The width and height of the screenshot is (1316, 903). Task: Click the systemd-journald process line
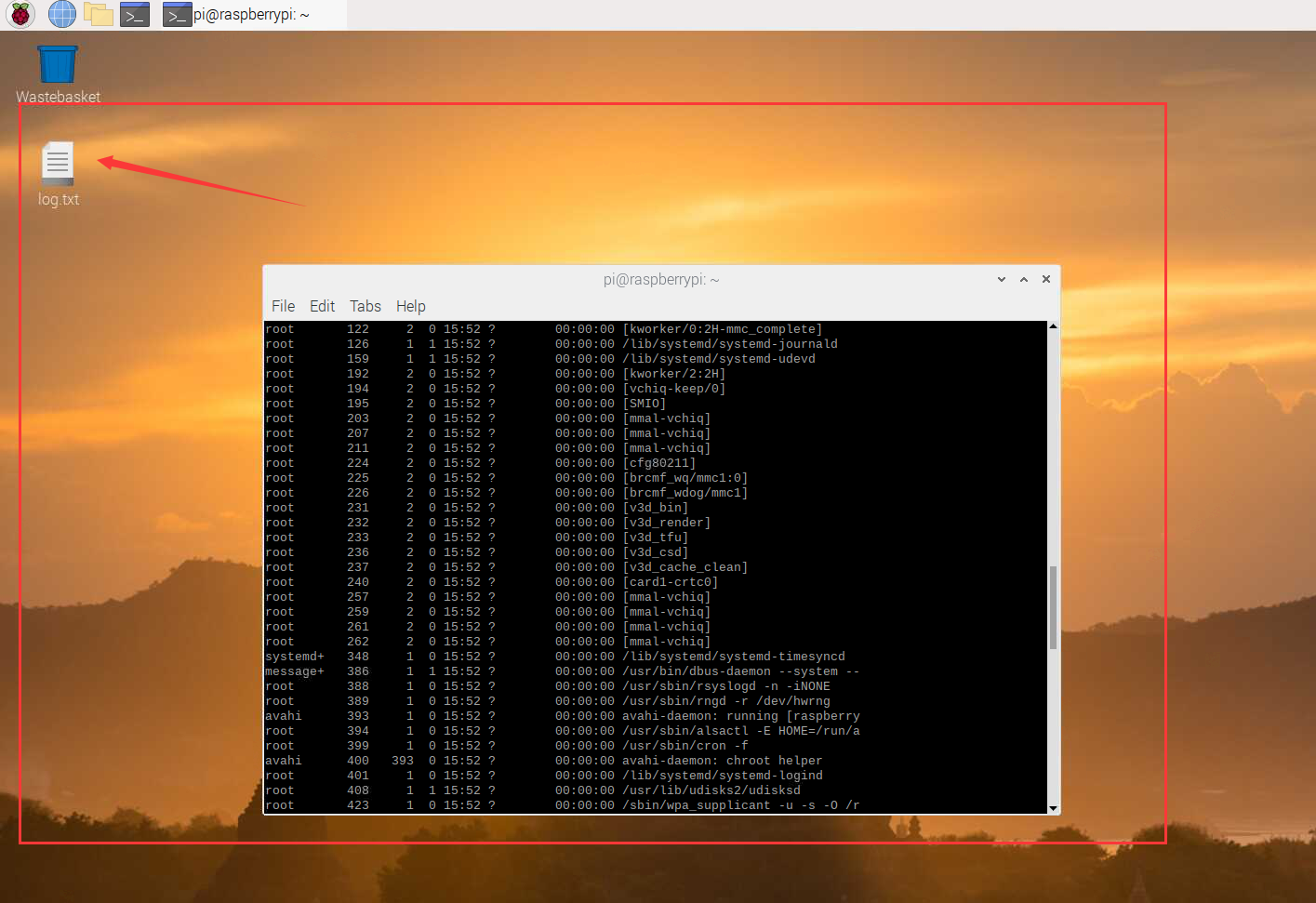(x=552, y=344)
